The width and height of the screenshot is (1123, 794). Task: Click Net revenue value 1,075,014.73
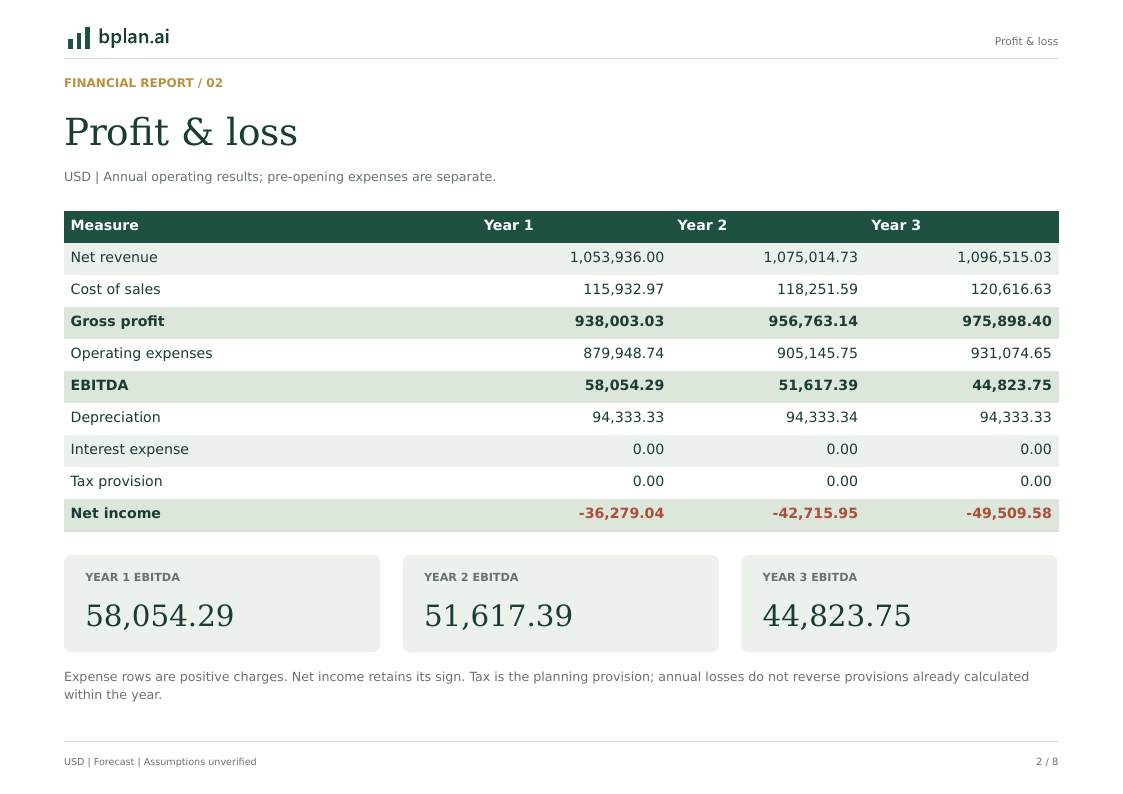click(810, 258)
